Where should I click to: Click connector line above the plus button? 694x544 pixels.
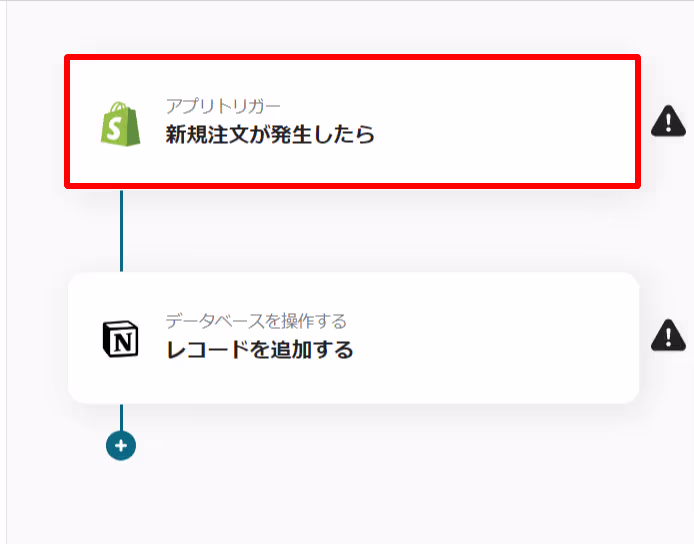(122, 417)
